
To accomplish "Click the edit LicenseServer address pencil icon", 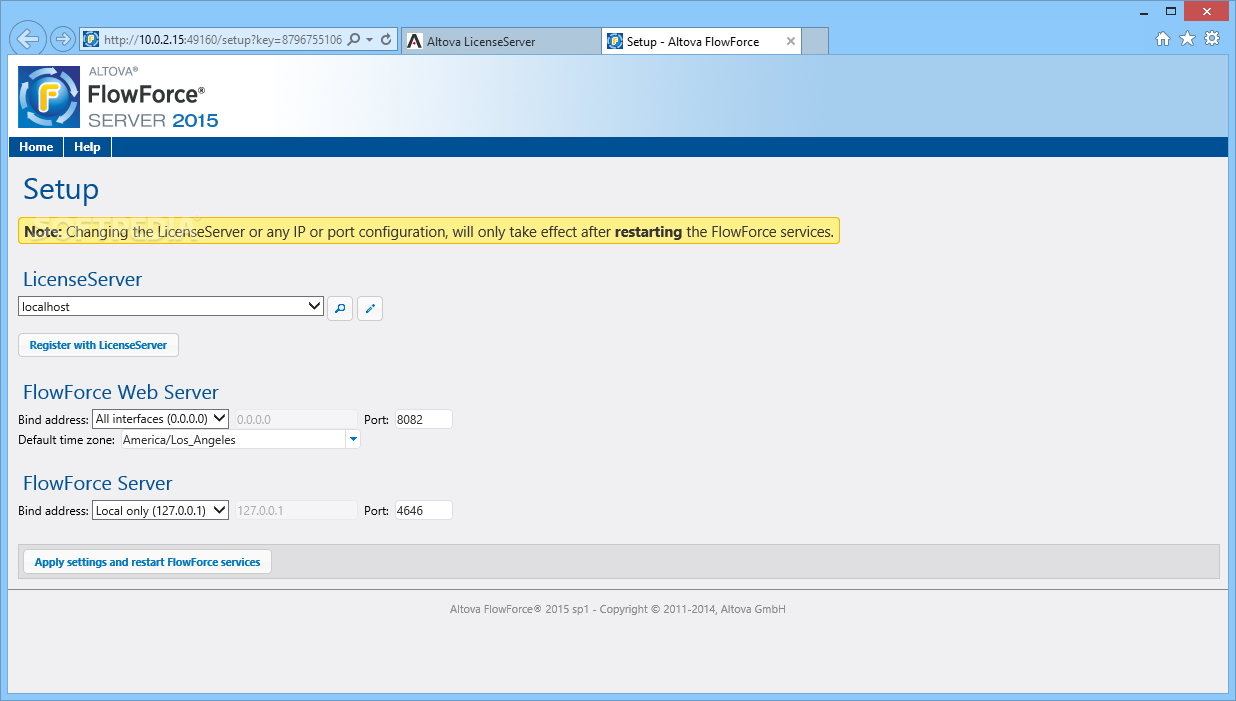I will pos(370,308).
